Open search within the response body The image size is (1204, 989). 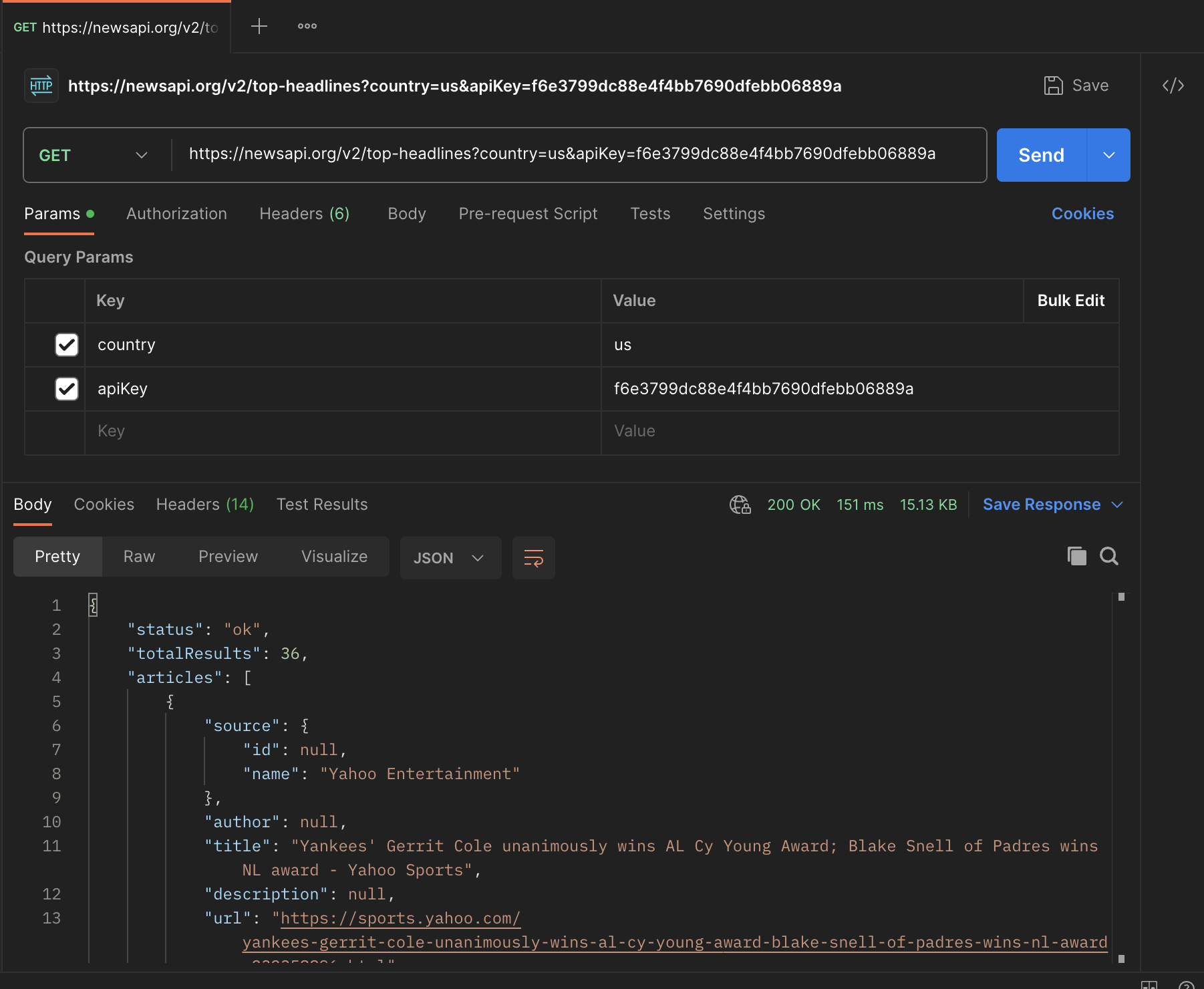pyautogui.click(x=1109, y=555)
